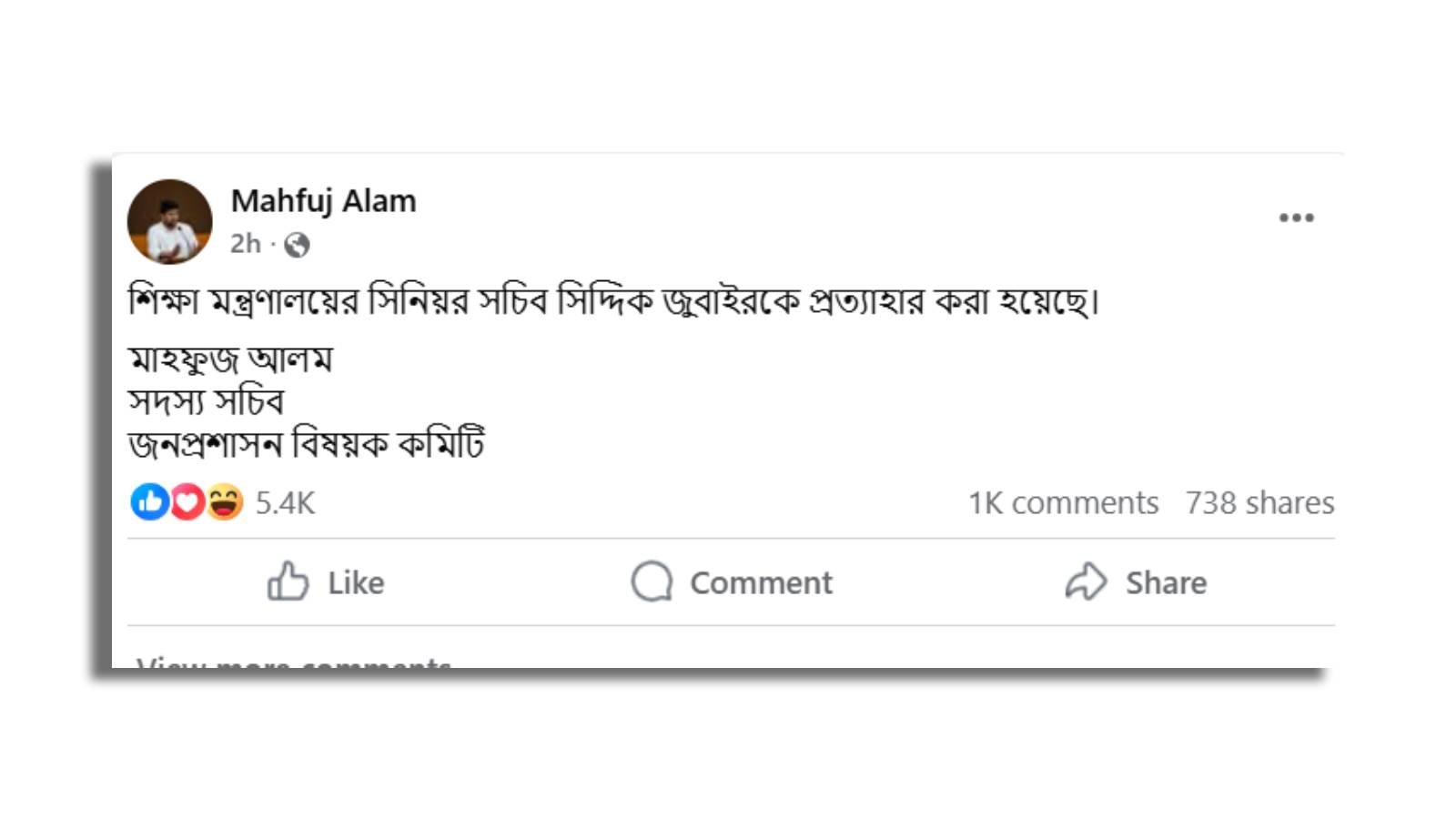Click the 738 shares link
This screenshot has height=819, width=1456.
pos(1257,501)
